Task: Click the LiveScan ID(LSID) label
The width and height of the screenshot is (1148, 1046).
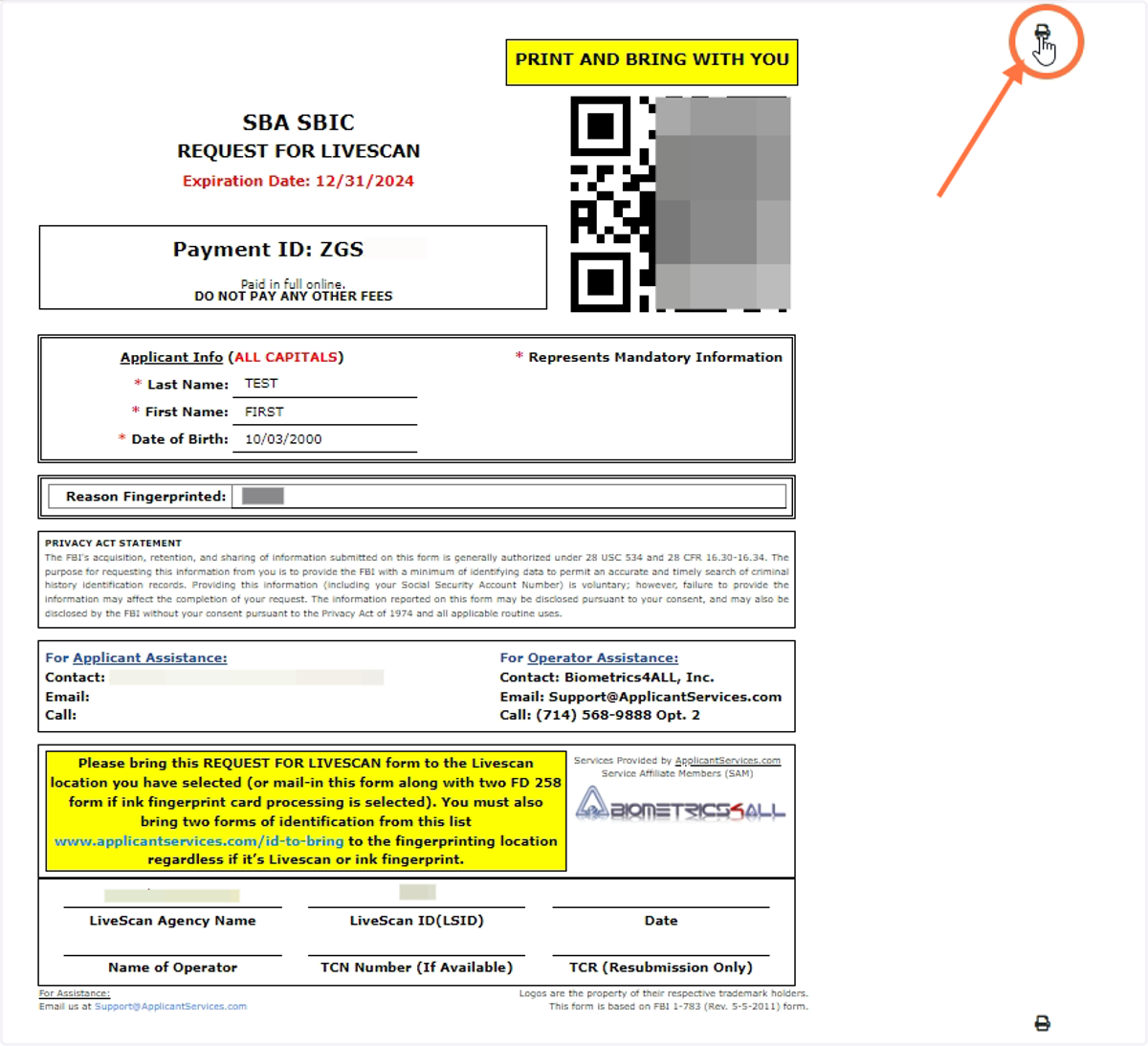Action: point(417,921)
